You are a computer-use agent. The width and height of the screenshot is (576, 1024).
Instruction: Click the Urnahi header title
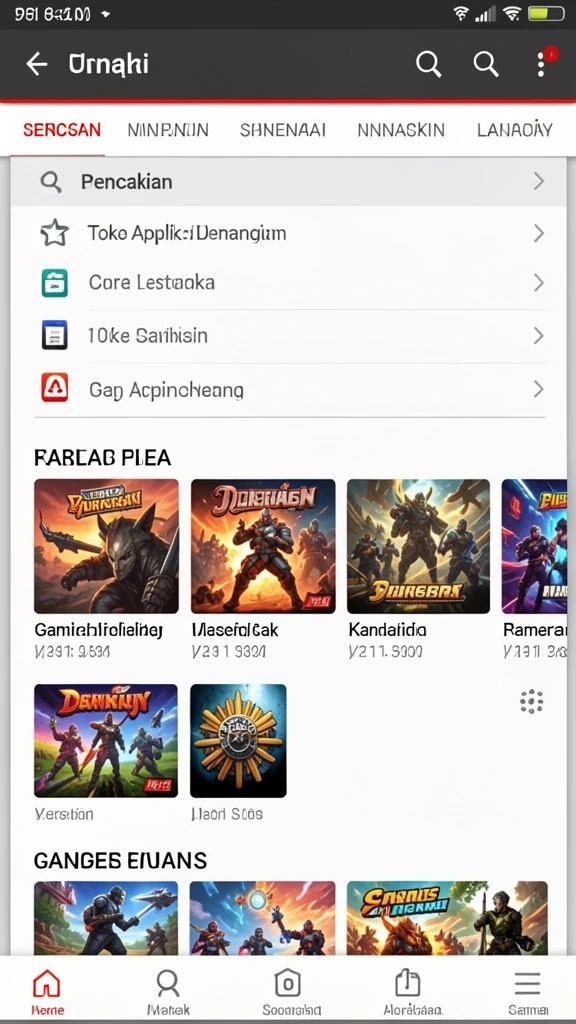pyautogui.click(x=108, y=64)
